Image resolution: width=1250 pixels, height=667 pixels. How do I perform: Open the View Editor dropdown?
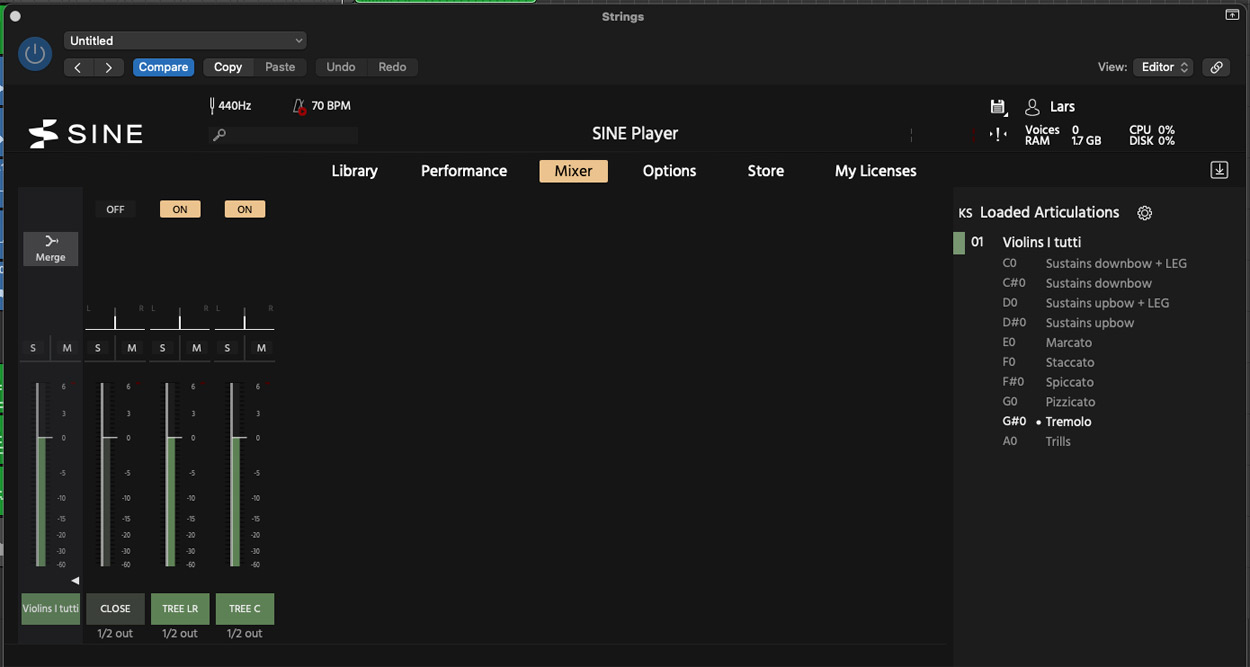coord(1164,67)
